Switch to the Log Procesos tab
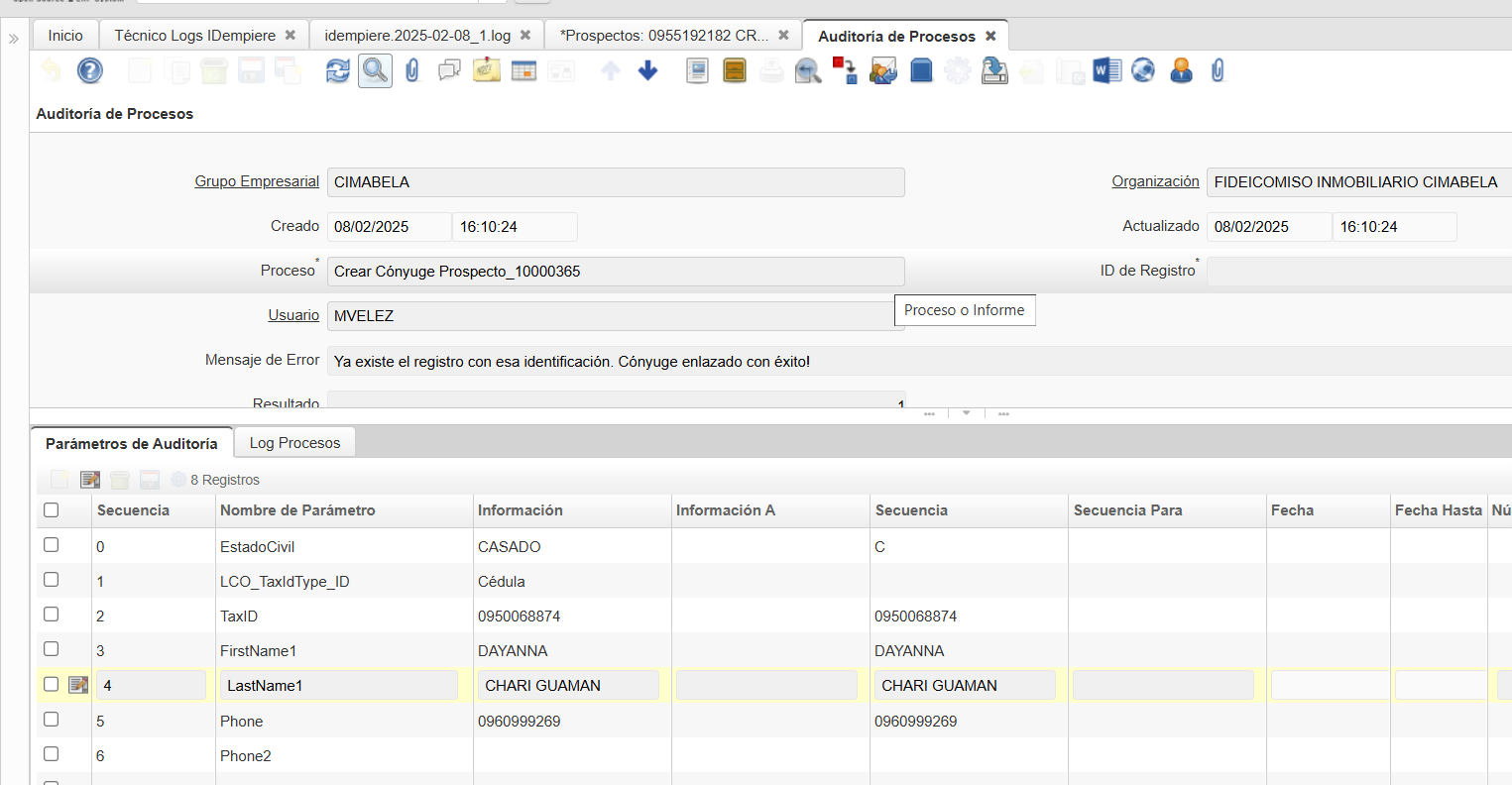 point(294,443)
